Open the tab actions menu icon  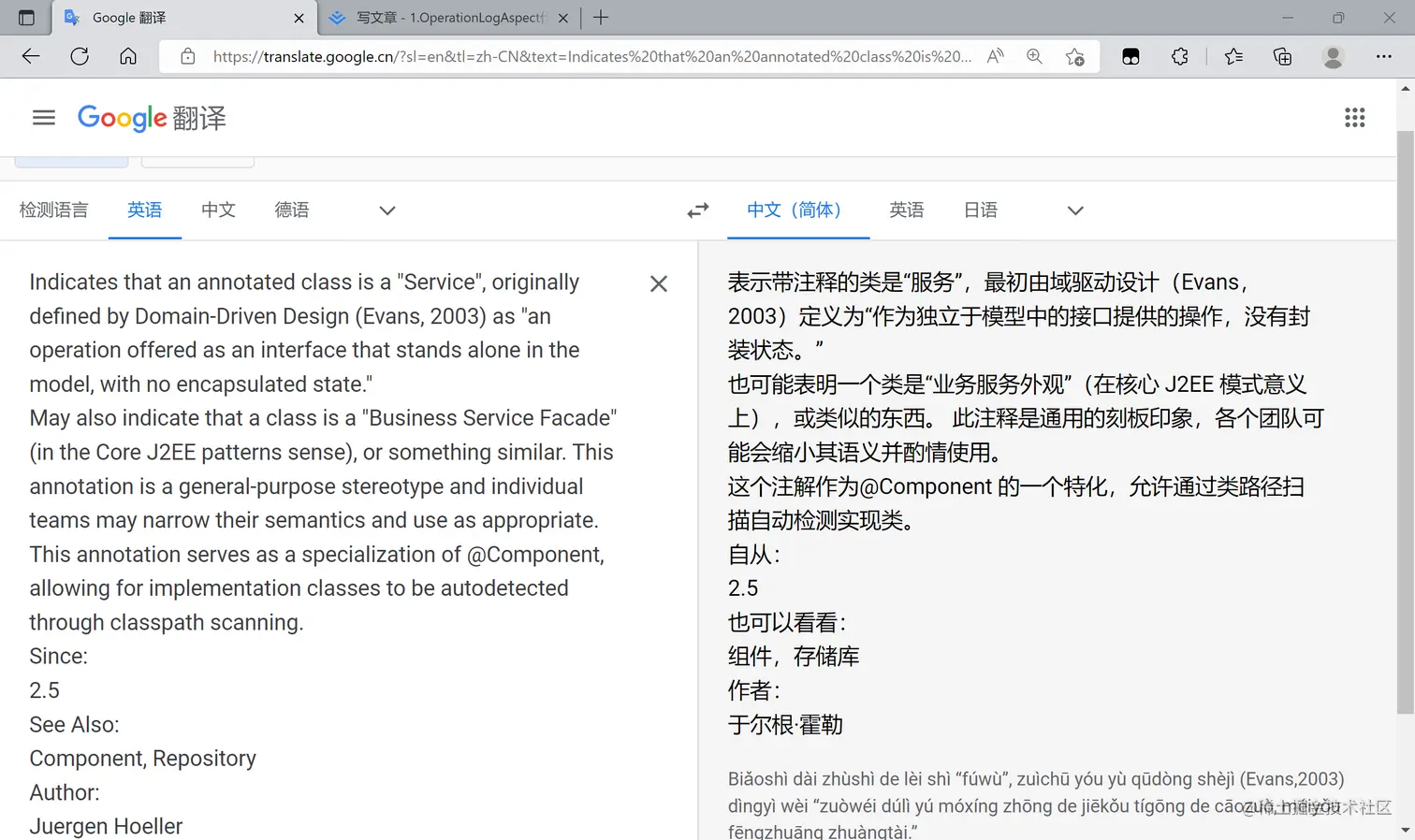click(26, 18)
